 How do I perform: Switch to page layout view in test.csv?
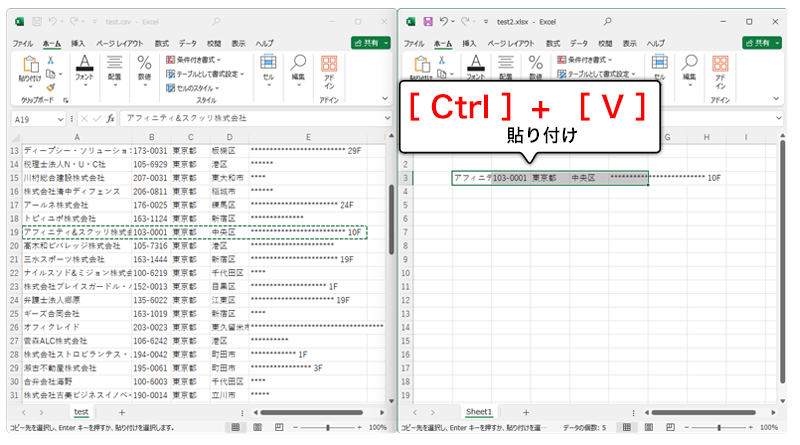click(255, 427)
